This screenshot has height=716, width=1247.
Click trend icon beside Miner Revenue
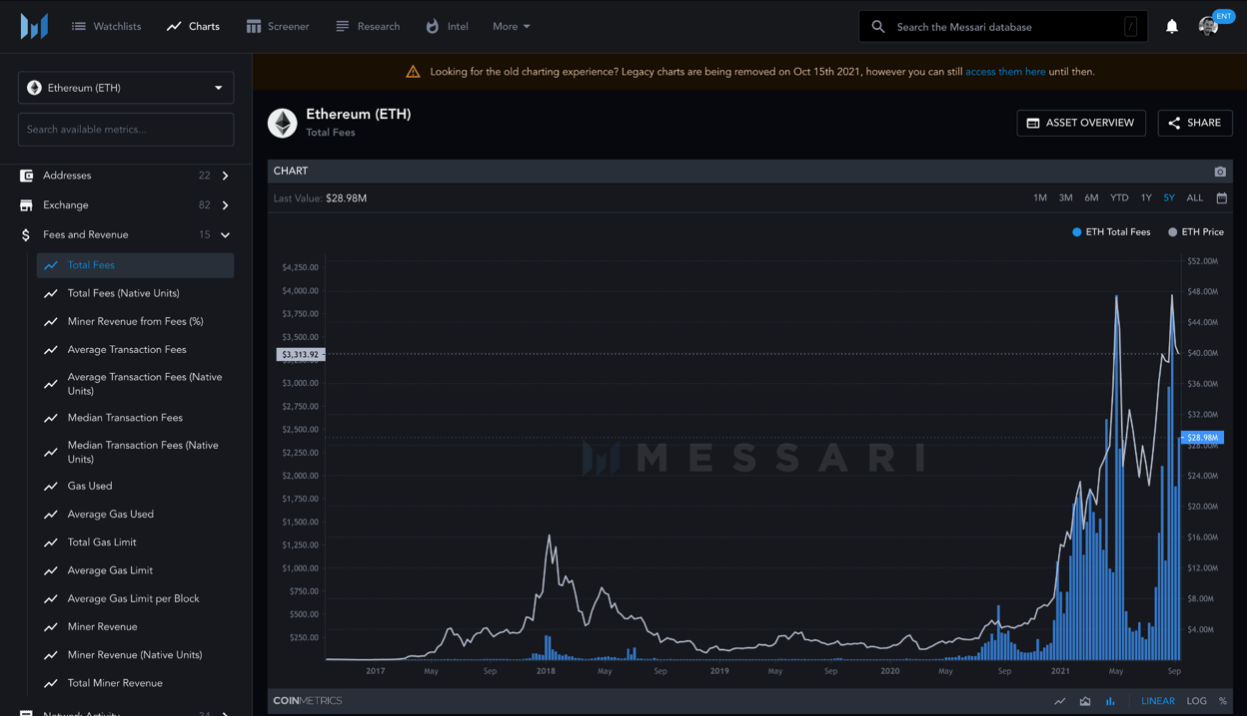coord(51,627)
